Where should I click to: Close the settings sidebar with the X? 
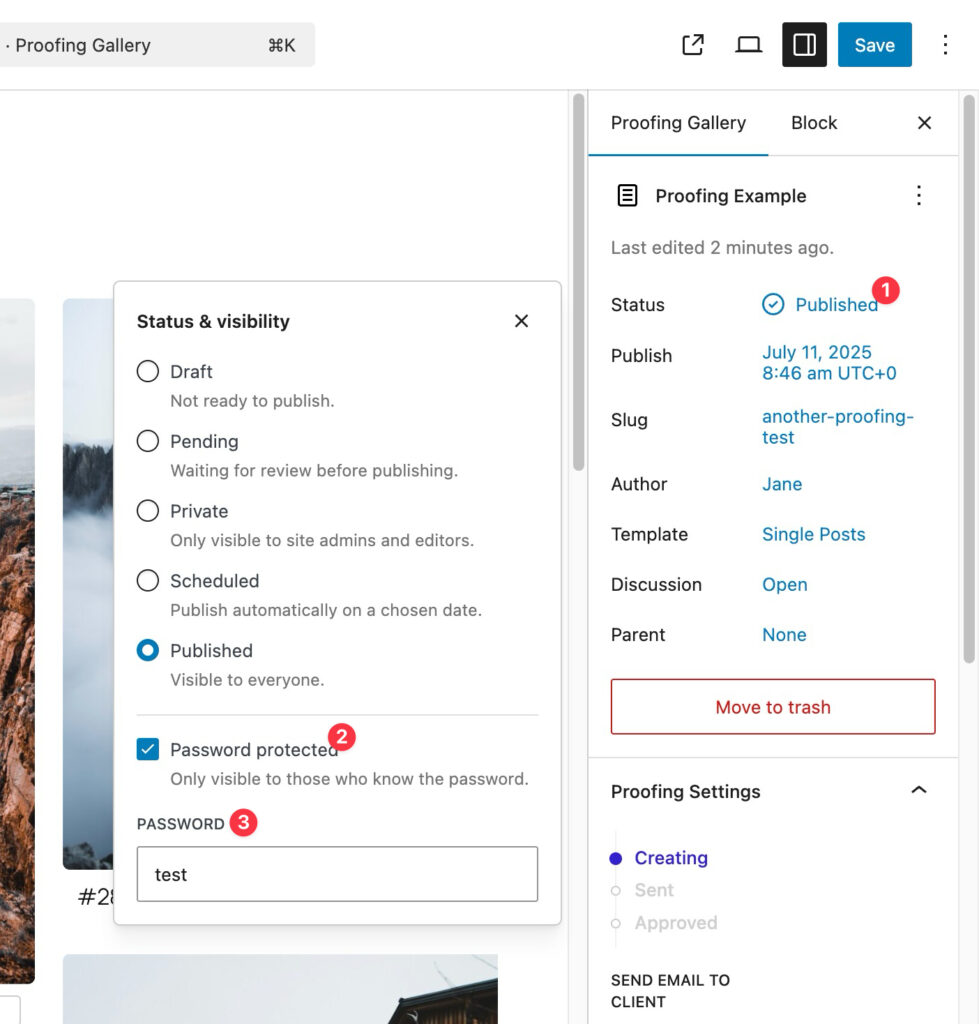tap(924, 123)
